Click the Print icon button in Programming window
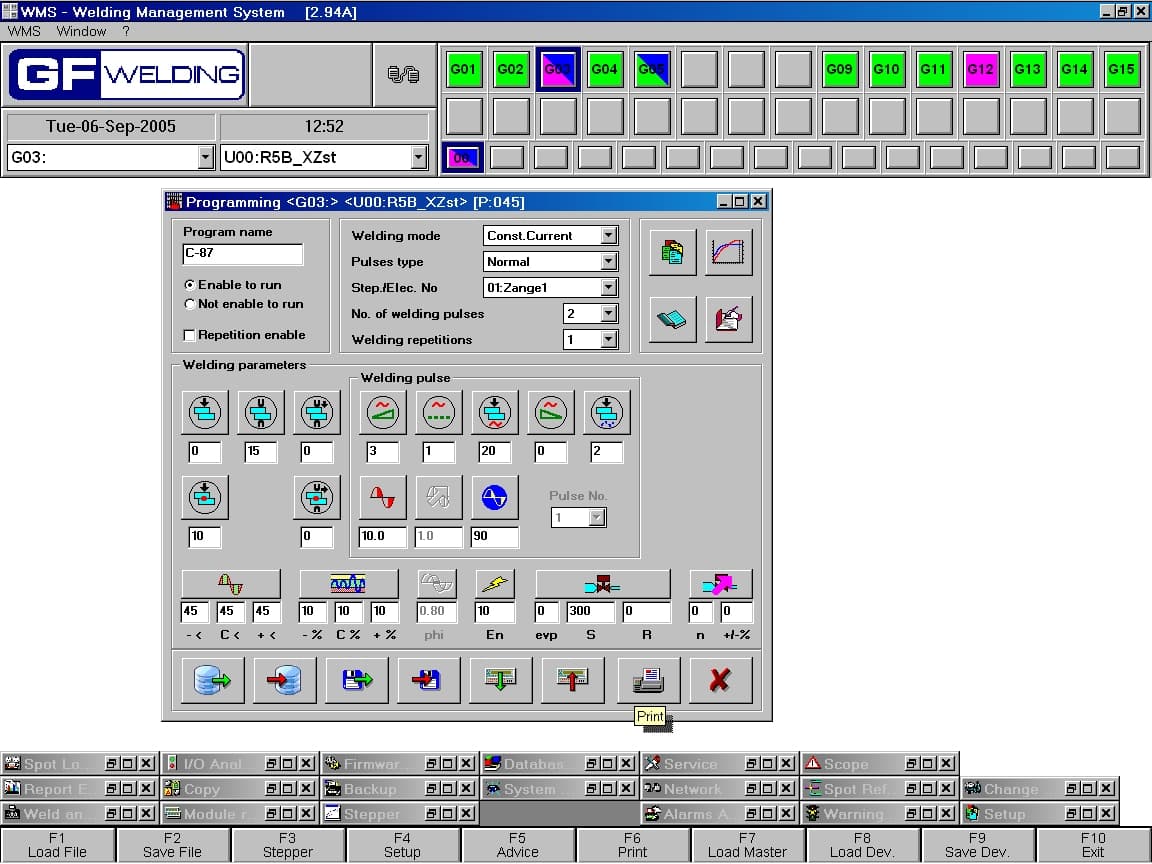Screen dimensions: 1152x864 (648, 680)
